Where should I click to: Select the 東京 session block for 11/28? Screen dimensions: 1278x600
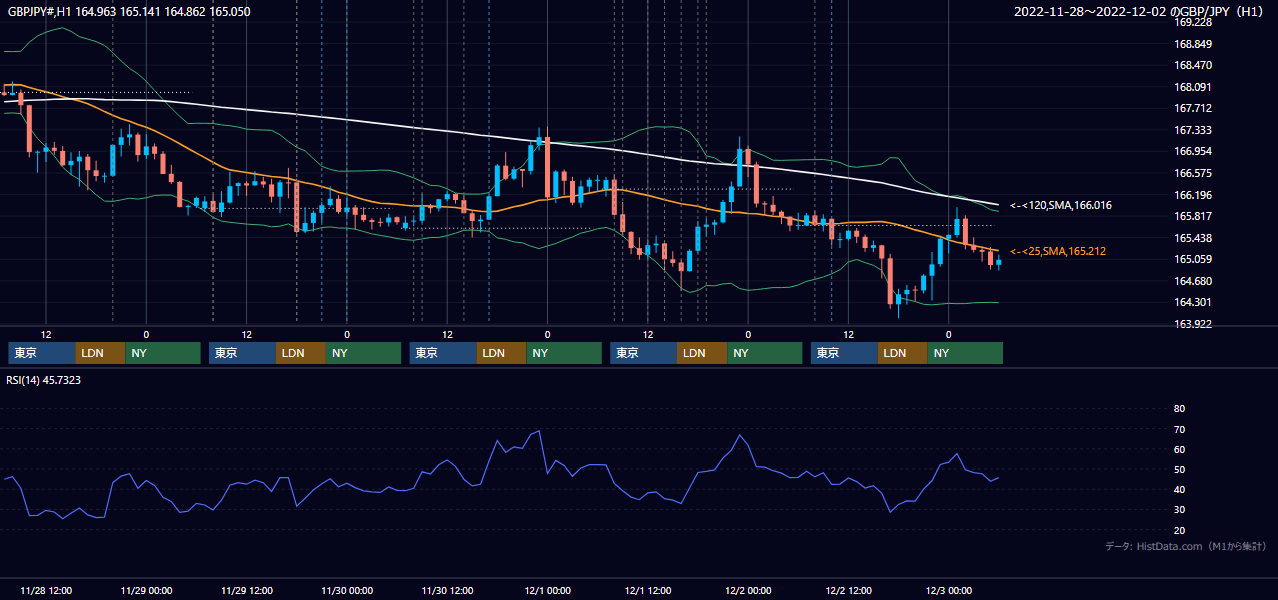tap(42, 353)
